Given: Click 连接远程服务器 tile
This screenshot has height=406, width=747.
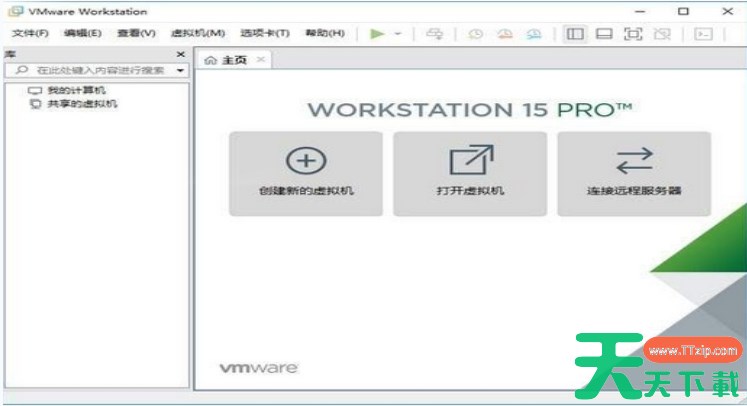Looking at the screenshot, I should tap(634, 174).
